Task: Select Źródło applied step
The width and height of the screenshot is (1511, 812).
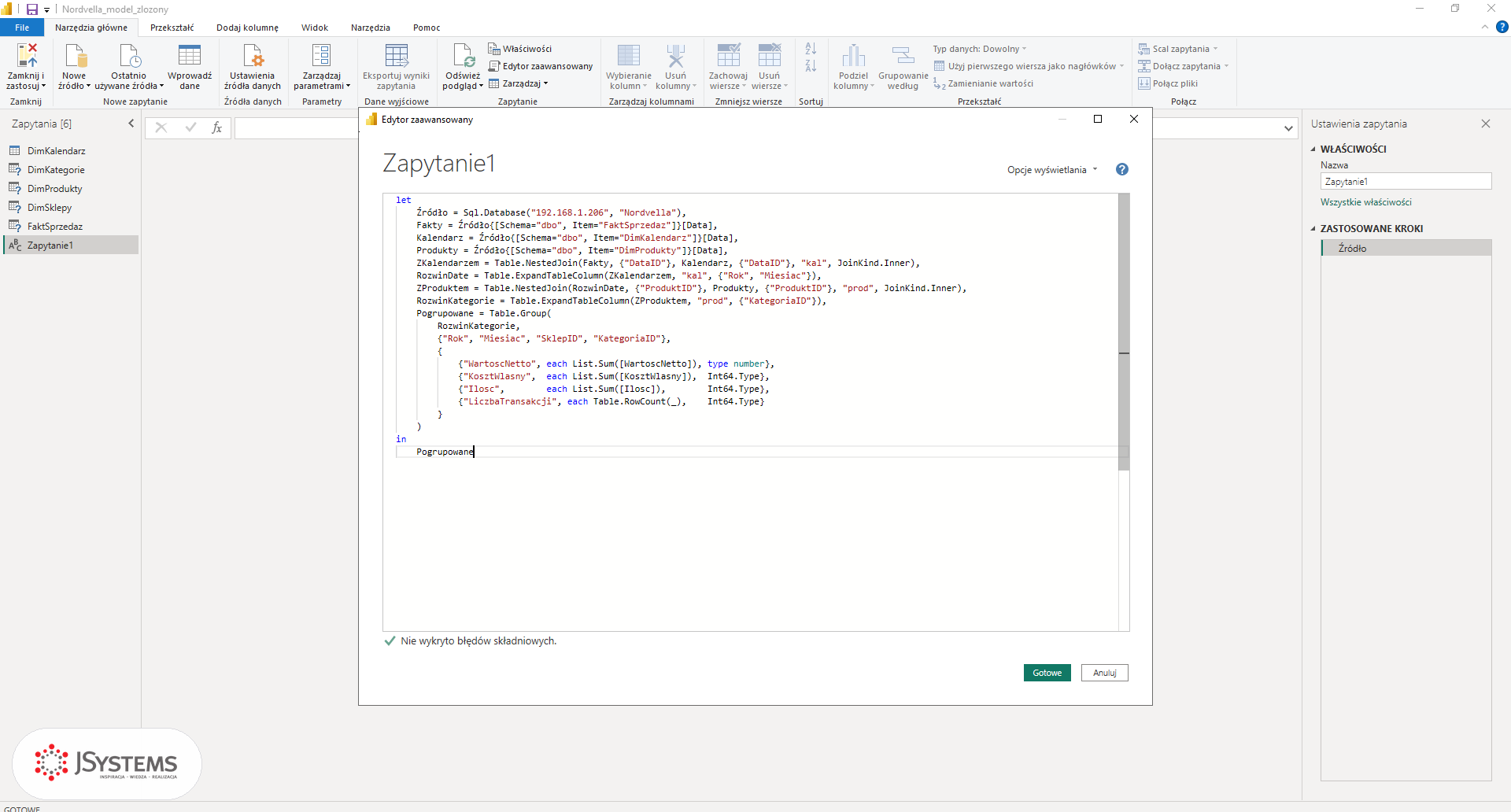Action: (1406, 248)
